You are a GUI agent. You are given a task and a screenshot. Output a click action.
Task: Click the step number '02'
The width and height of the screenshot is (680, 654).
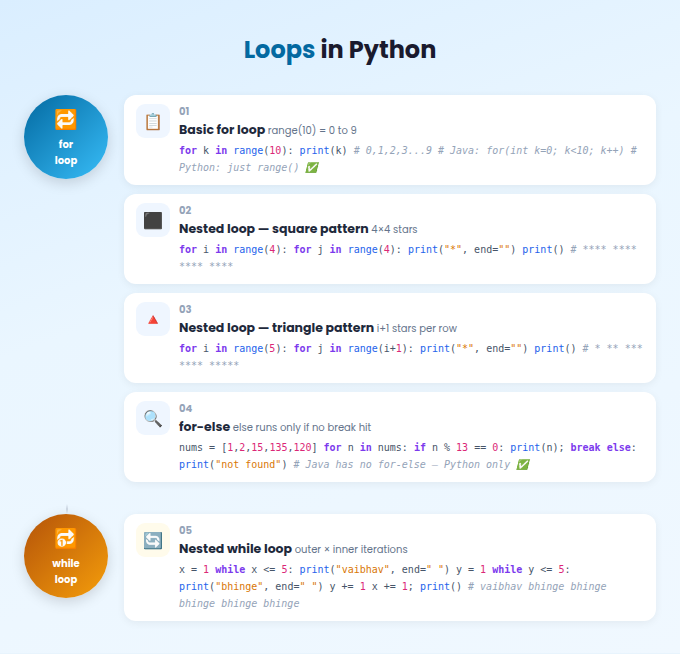point(185,210)
